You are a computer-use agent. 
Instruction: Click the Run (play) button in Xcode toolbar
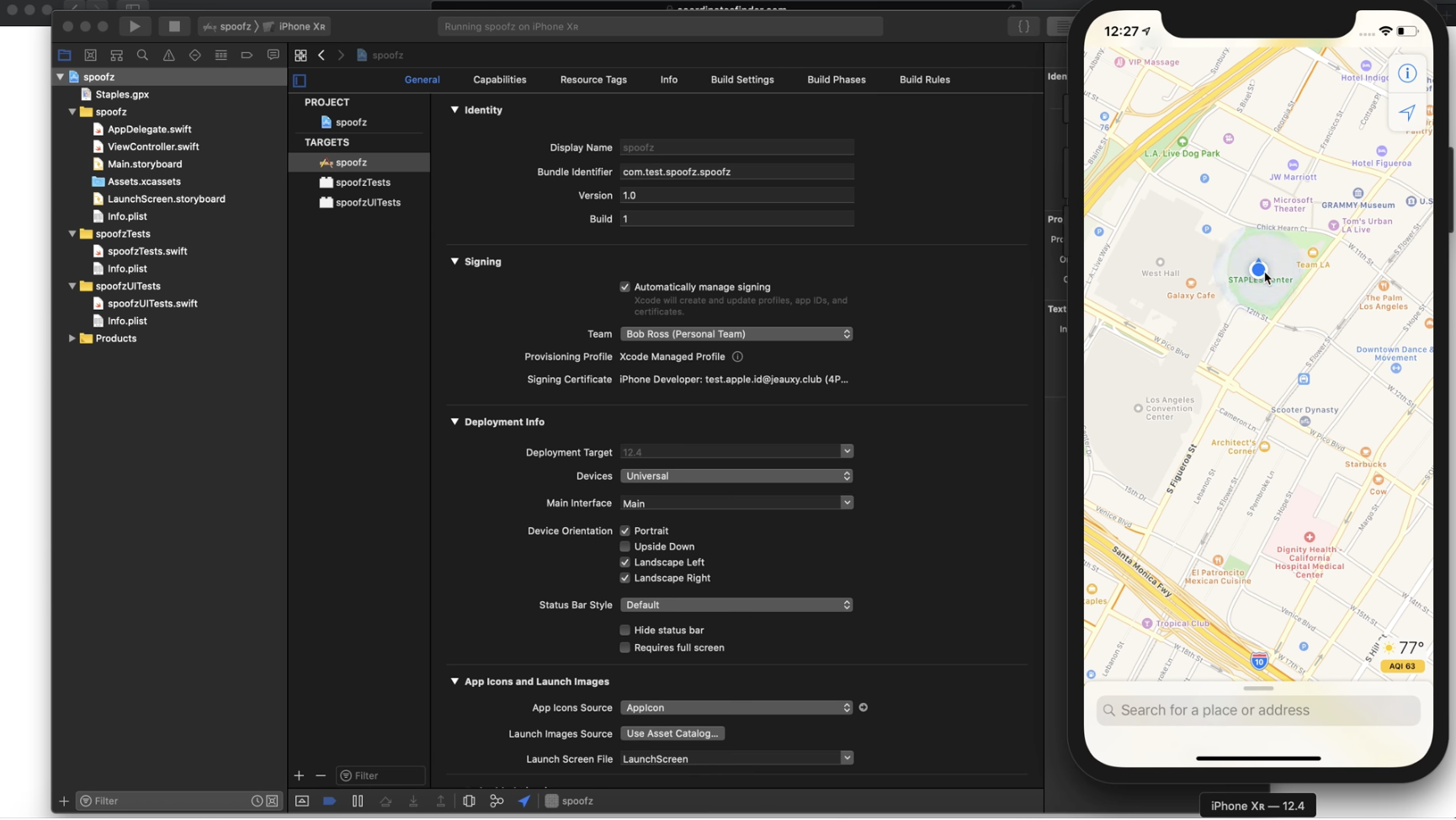click(x=135, y=26)
